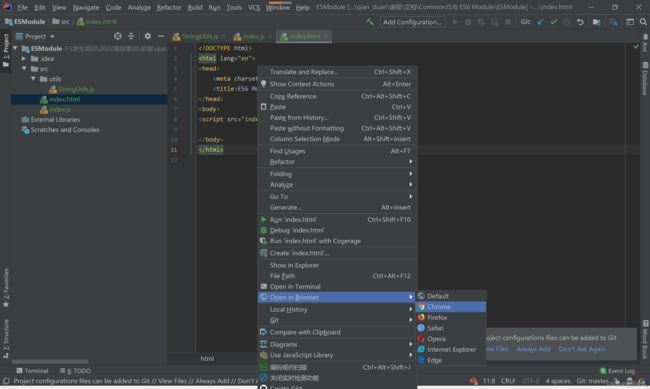Expand the Go To submenu
The height and width of the screenshot is (389, 650).
[x=337, y=197]
